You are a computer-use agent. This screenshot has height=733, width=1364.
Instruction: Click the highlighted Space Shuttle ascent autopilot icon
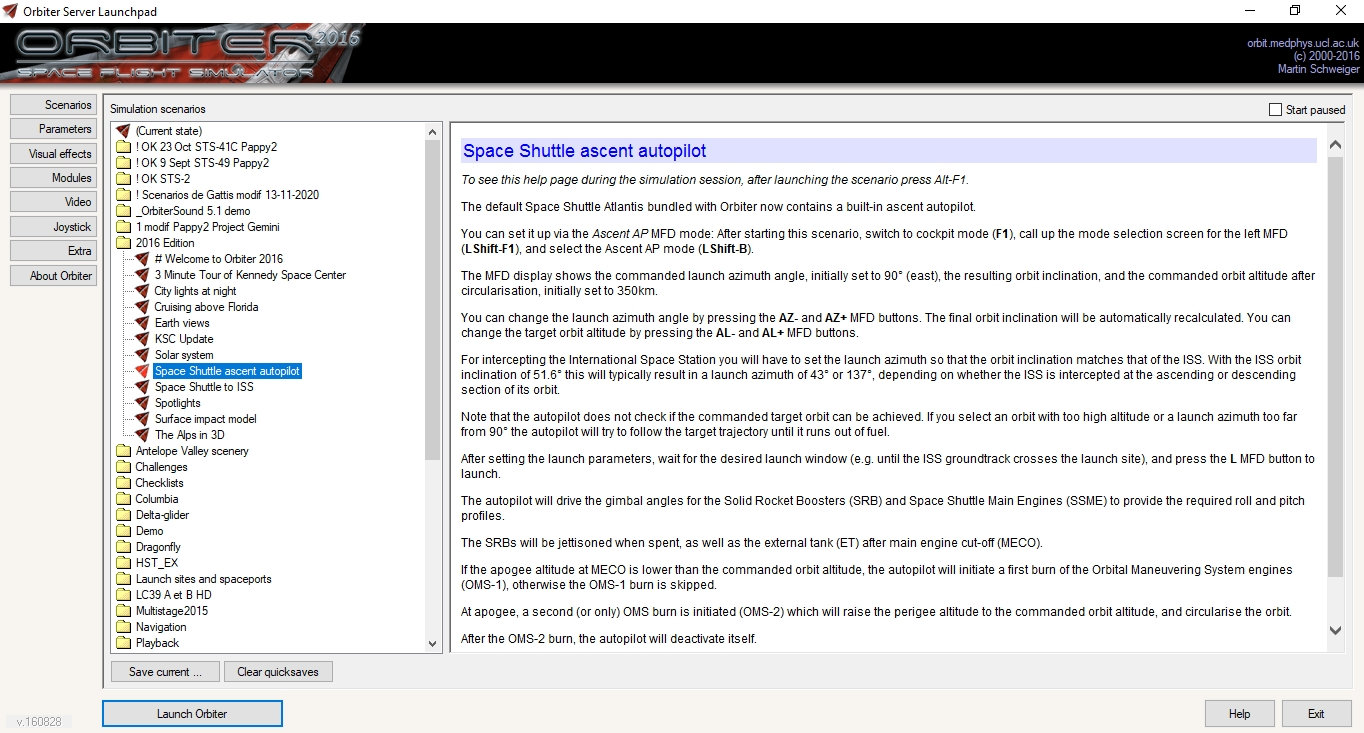pyautogui.click(x=142, y=371)
